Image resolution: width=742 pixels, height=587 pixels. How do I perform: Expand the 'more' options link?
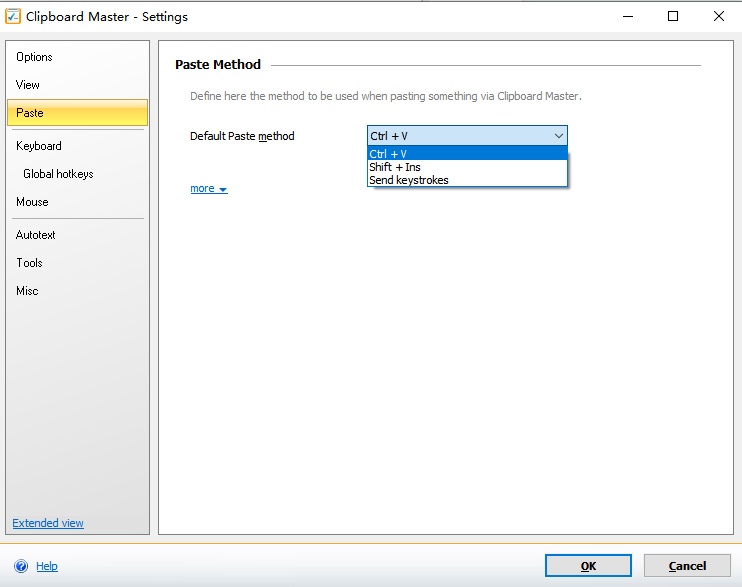pyautogui.click(x=208, y=188)
